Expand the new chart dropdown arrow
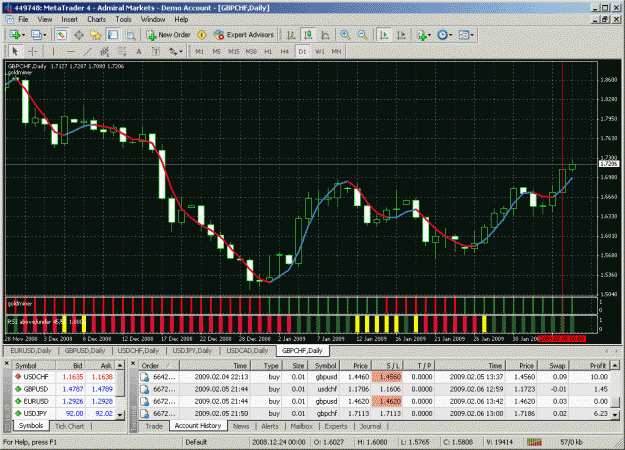The width and height of the screenshot is (625, 450). 24,35
